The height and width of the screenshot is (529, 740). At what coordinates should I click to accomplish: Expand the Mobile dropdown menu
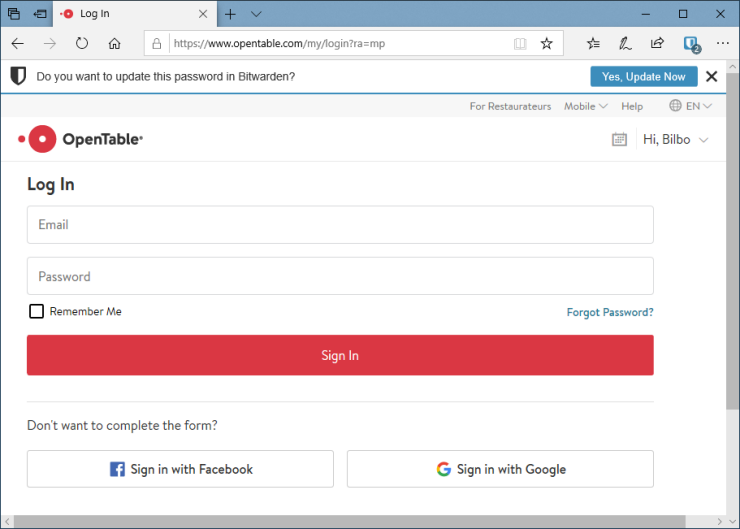click(586, 106)
